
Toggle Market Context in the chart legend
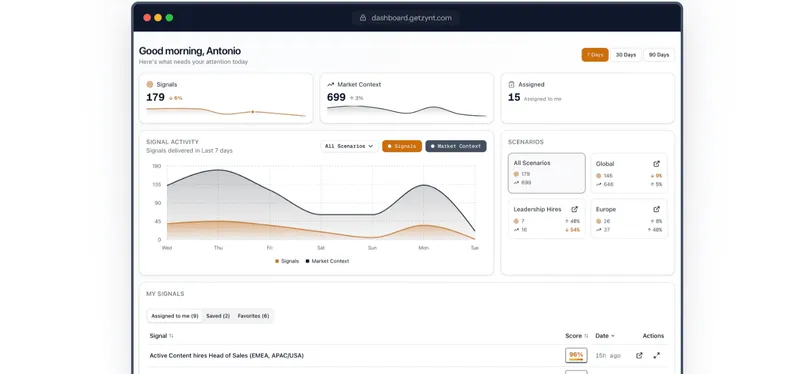pos(327,261)
